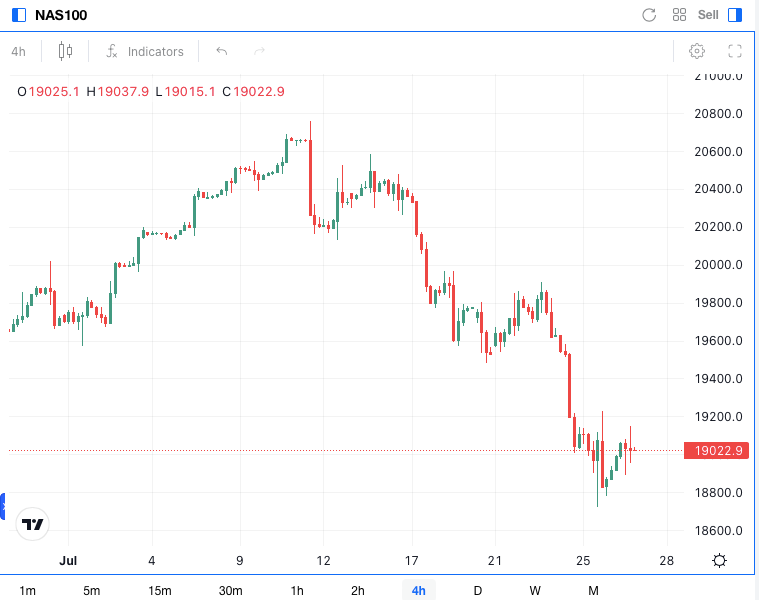Select the 15m timeframe tab

click(x=159, y=590)
